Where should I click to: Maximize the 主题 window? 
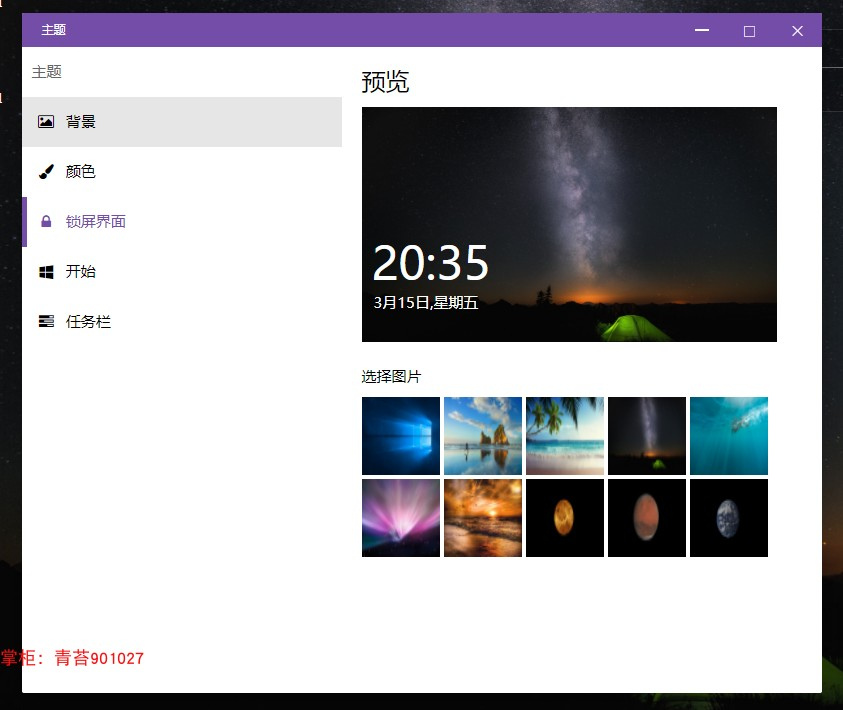tap(749, 31)
